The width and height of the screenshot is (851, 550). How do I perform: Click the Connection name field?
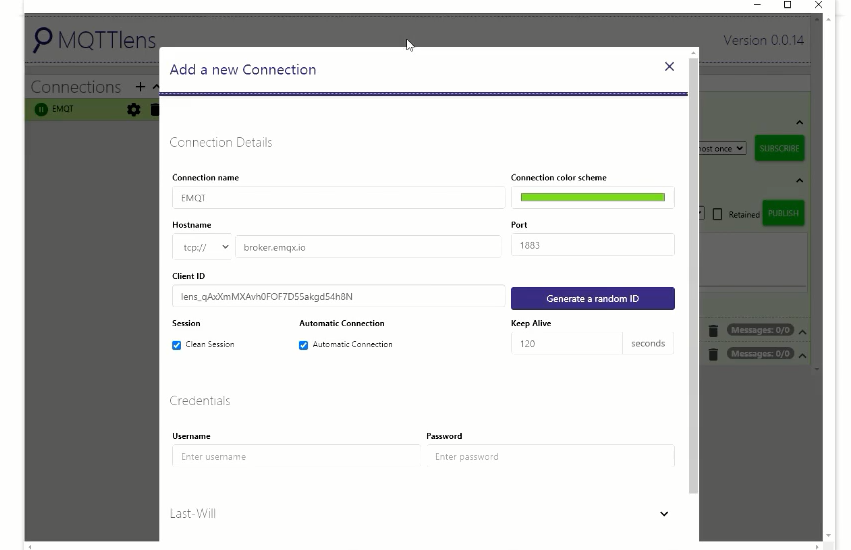tap(339, 198)
